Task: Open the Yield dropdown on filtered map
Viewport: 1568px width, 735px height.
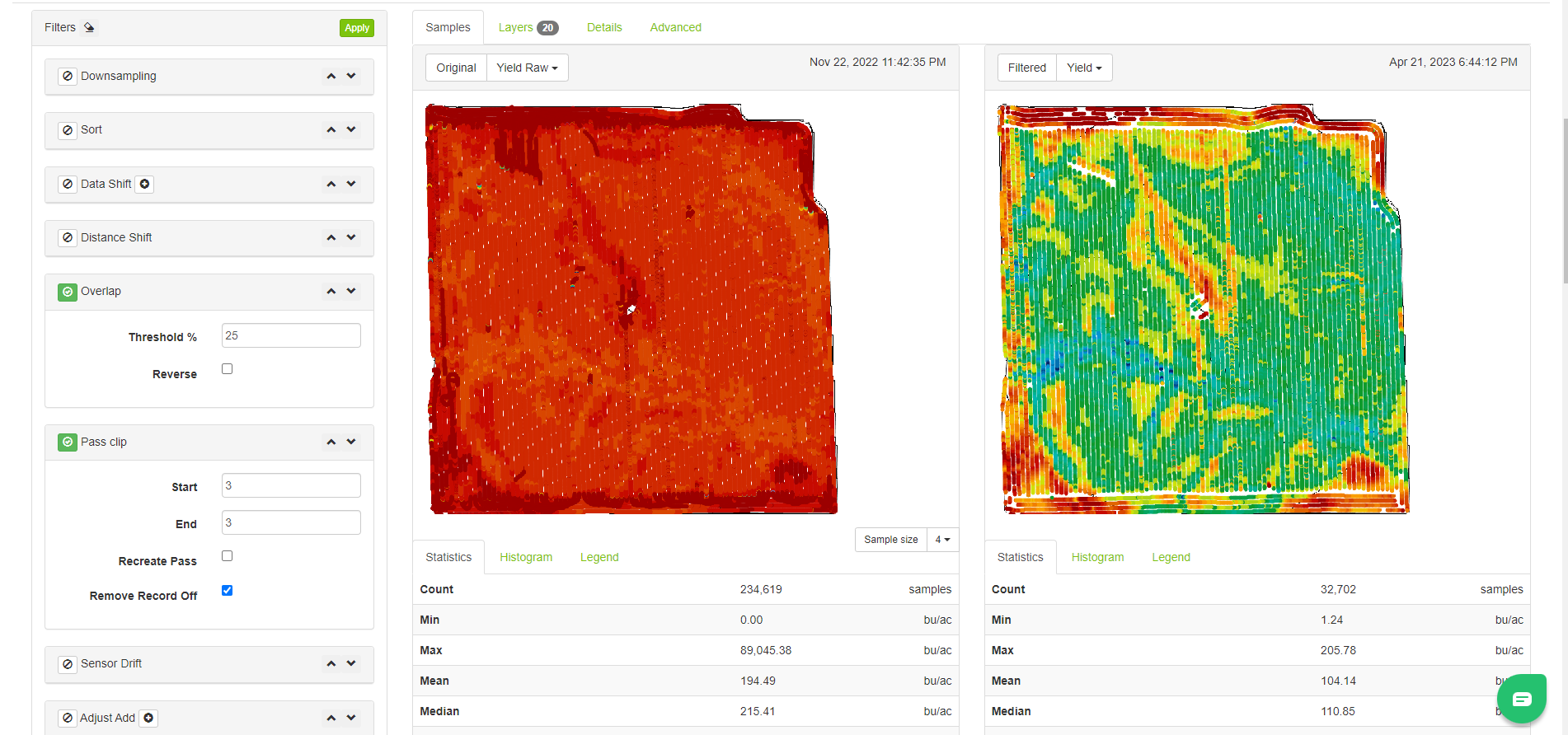Action: 1084,68
